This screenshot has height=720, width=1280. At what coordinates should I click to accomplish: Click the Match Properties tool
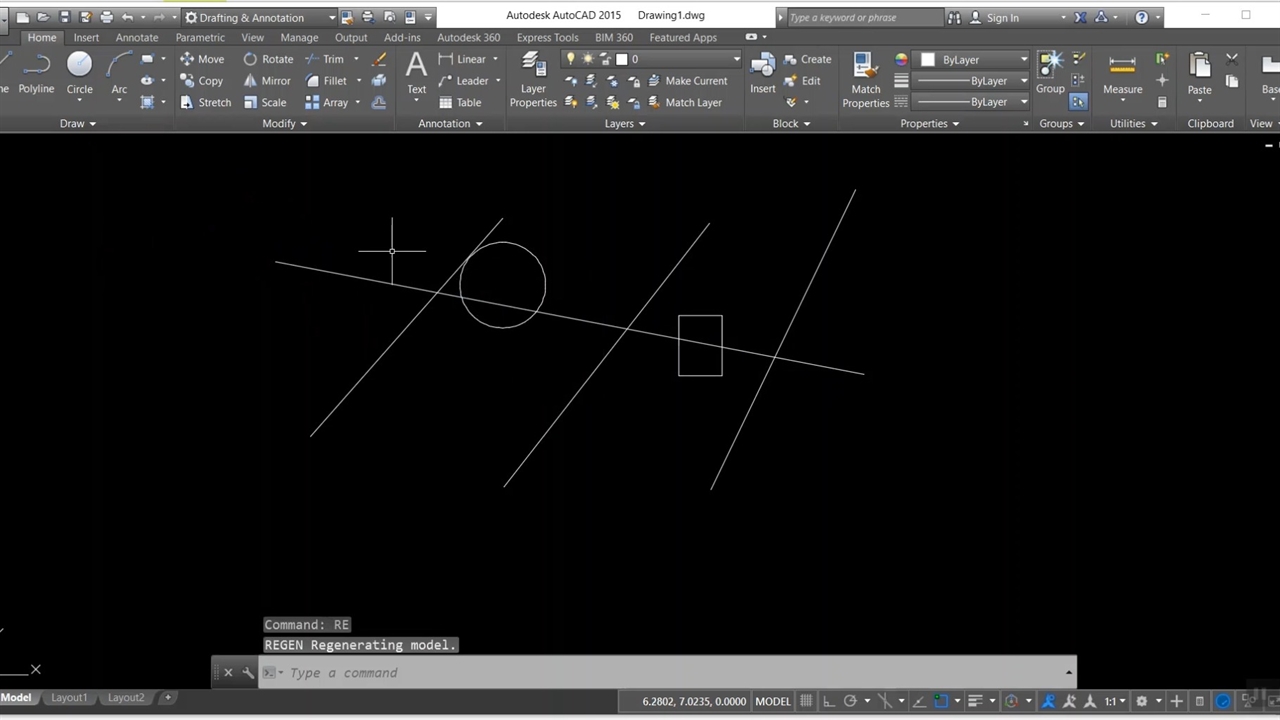click(x=866, y=78)
